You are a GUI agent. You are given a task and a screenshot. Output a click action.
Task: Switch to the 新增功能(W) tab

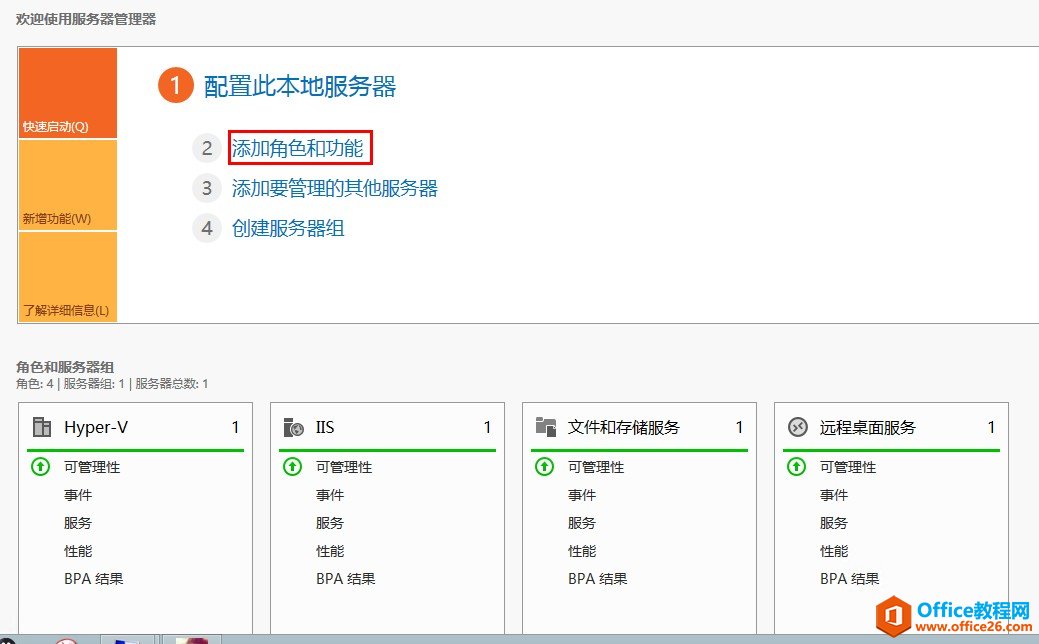point(68,185)
